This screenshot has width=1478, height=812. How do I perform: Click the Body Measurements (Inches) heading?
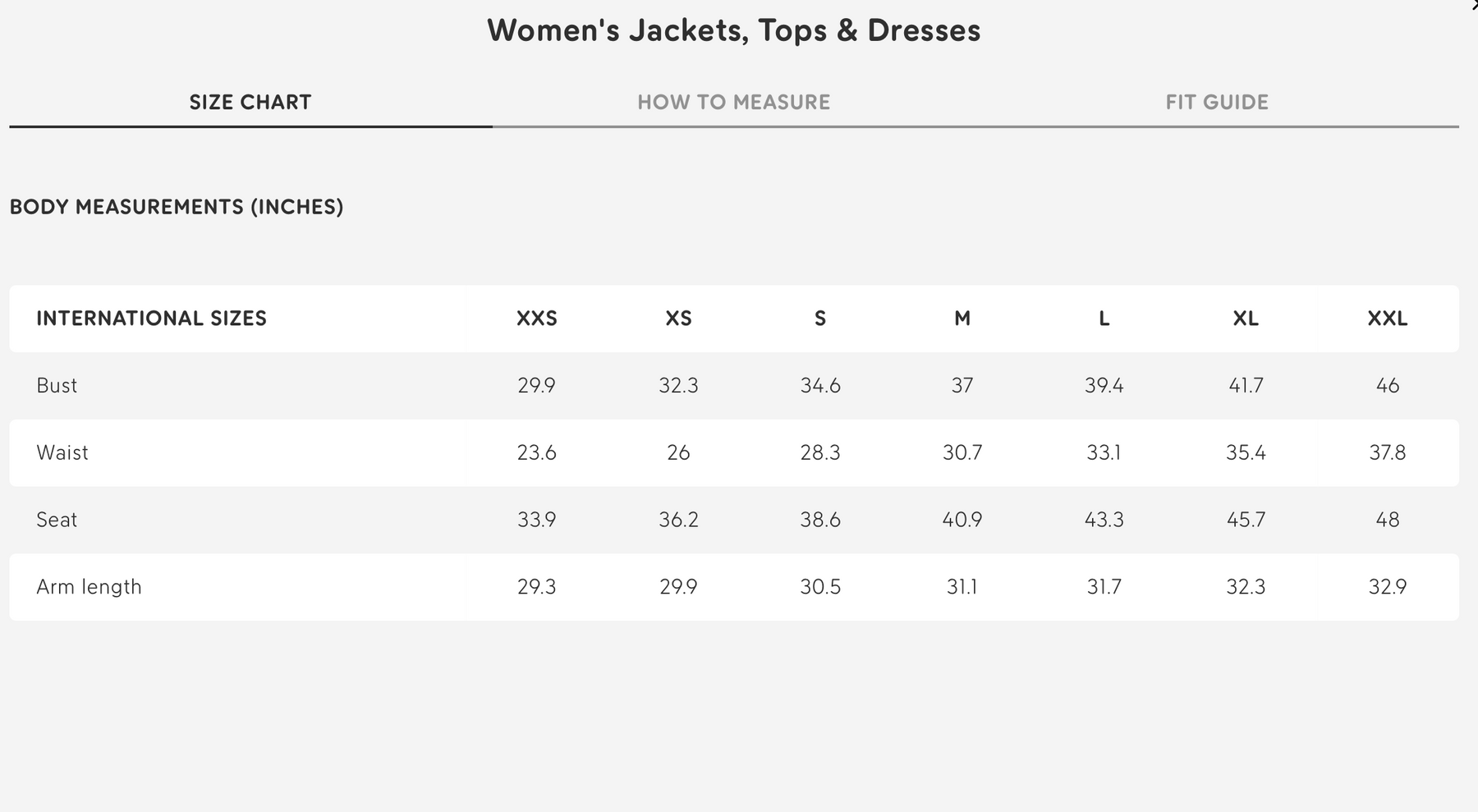[x=177, y=207]
